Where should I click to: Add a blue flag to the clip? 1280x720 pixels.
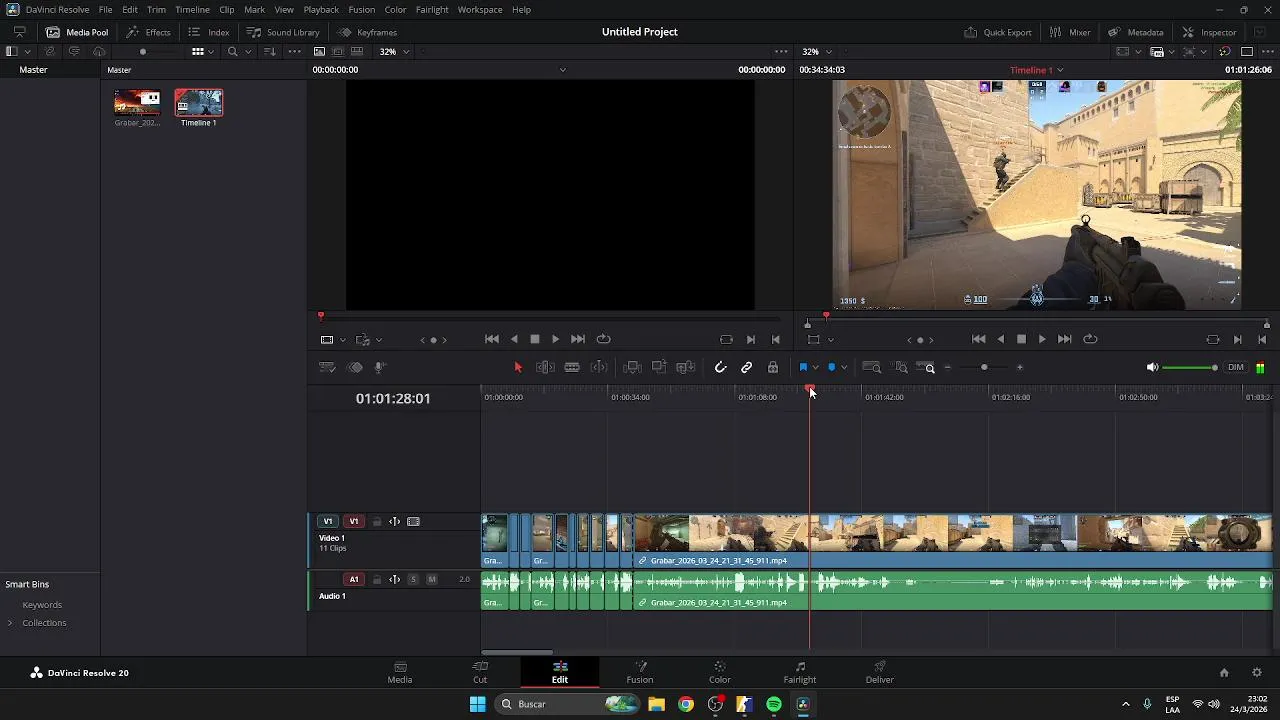tap(803, 368)
